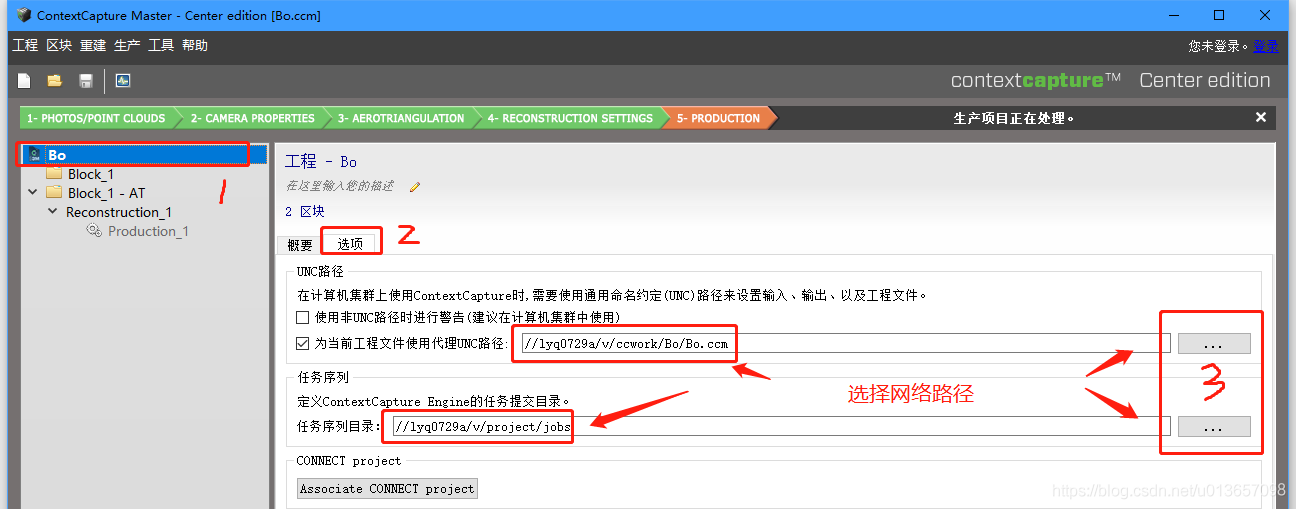
Task: Go to step 1 Photos/Point Clouds
Action: pyautogui.click(x=96, y=118)
